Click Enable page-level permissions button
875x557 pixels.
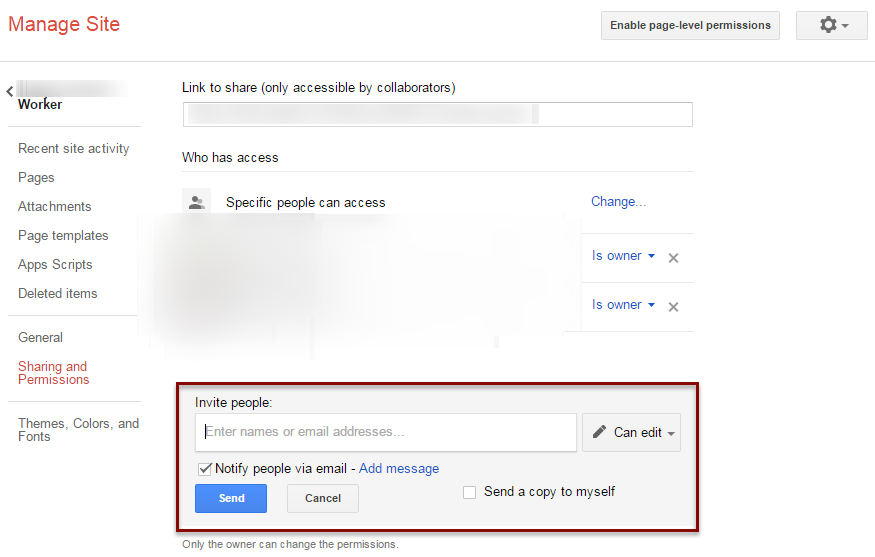pos(690,25)
